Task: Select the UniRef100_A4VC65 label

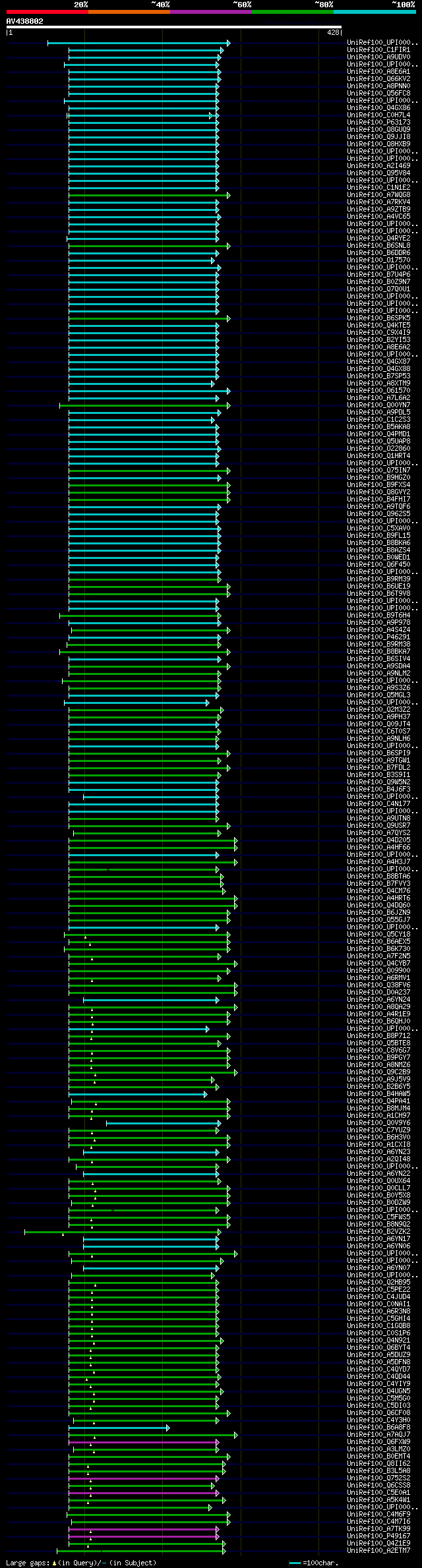Action: coord(378,216)
